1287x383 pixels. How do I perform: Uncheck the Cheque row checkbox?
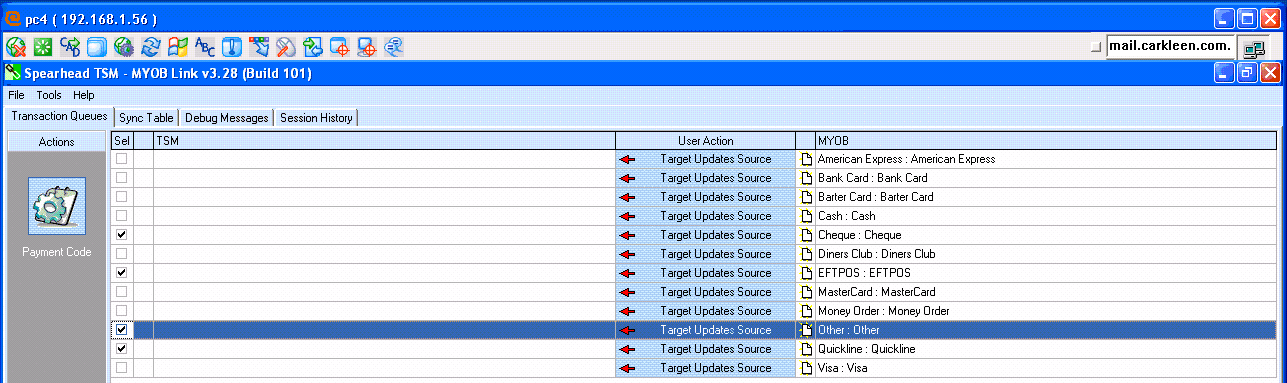tap(122, 235)
